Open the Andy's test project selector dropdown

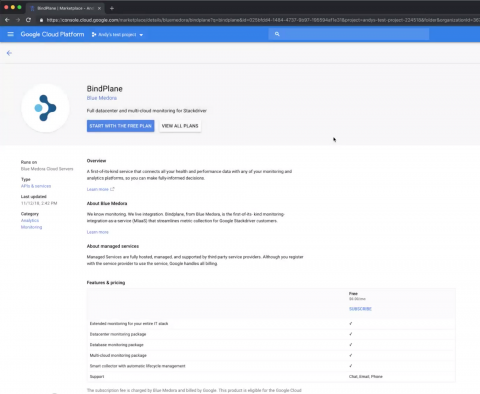[117, 35]
